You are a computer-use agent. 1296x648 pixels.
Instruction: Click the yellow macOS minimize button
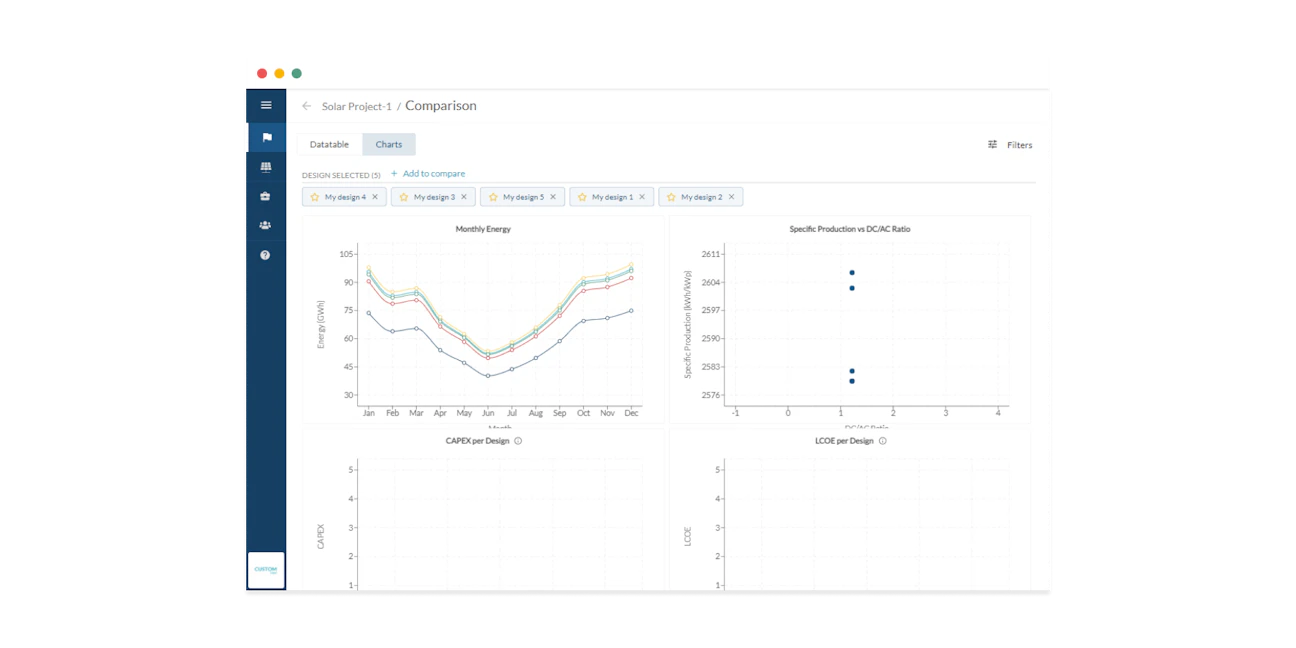pyautogui.click(x=279, y=73)
